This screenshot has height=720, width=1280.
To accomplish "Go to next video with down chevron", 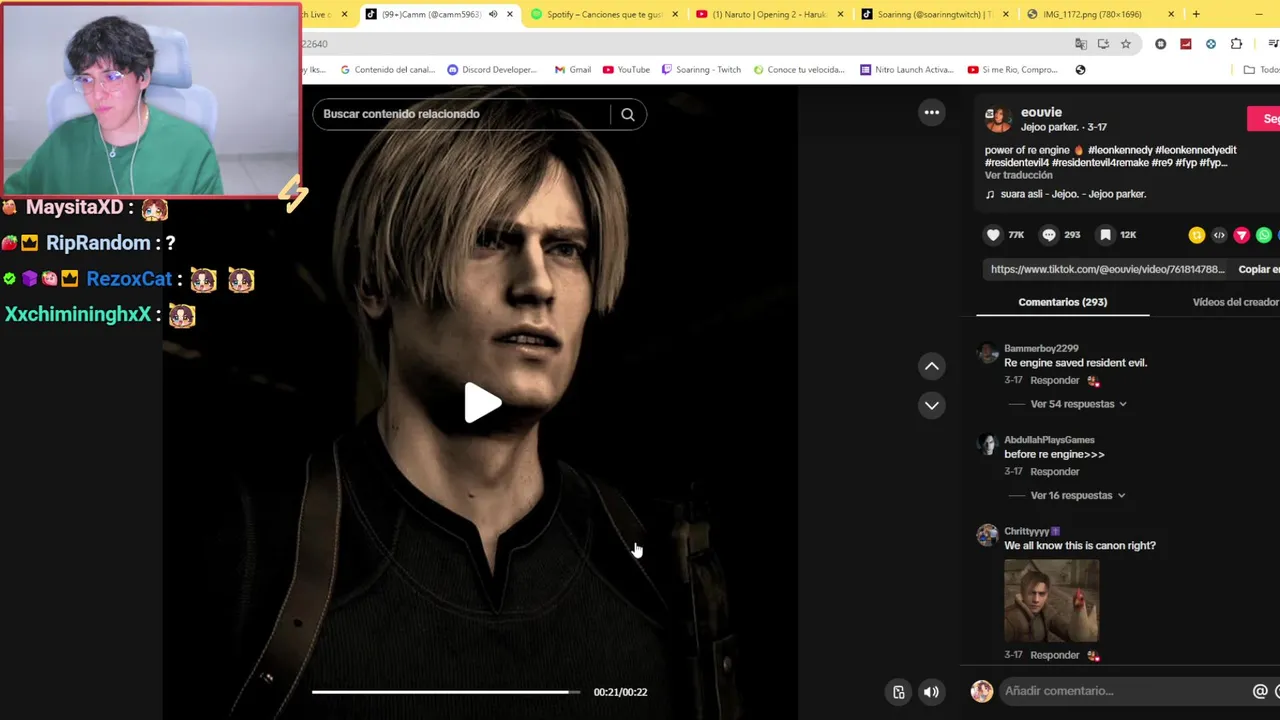I will (932, 405).
